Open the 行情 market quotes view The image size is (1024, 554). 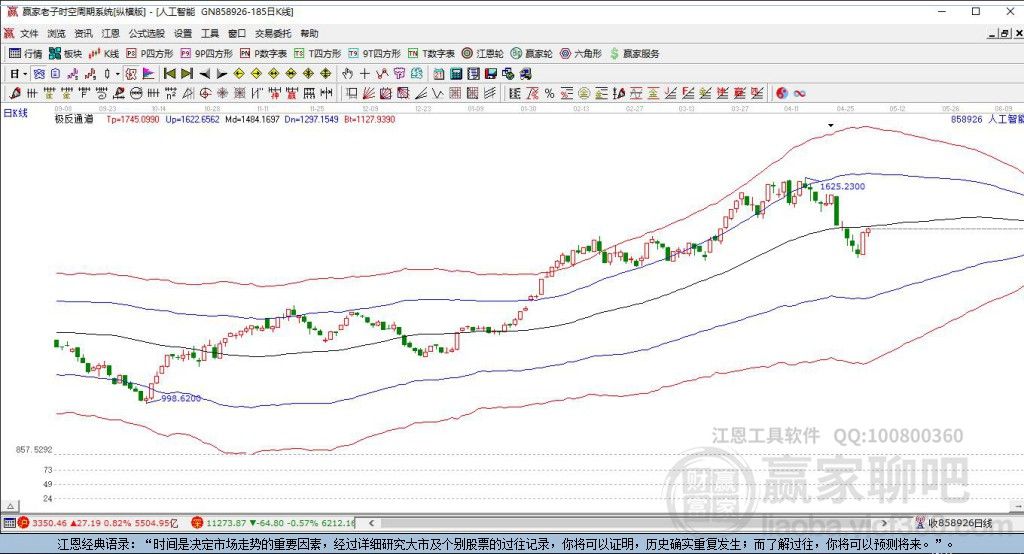[x=25, y=53]
